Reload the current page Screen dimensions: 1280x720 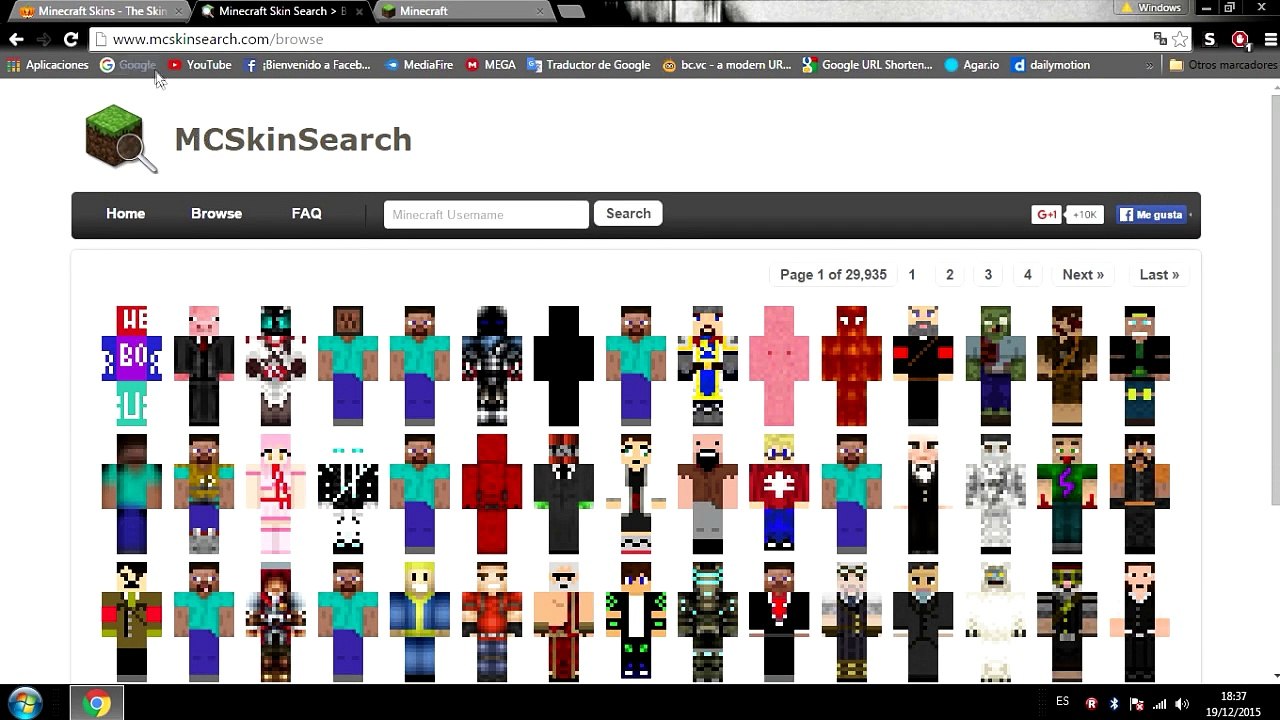coord(71,39)
